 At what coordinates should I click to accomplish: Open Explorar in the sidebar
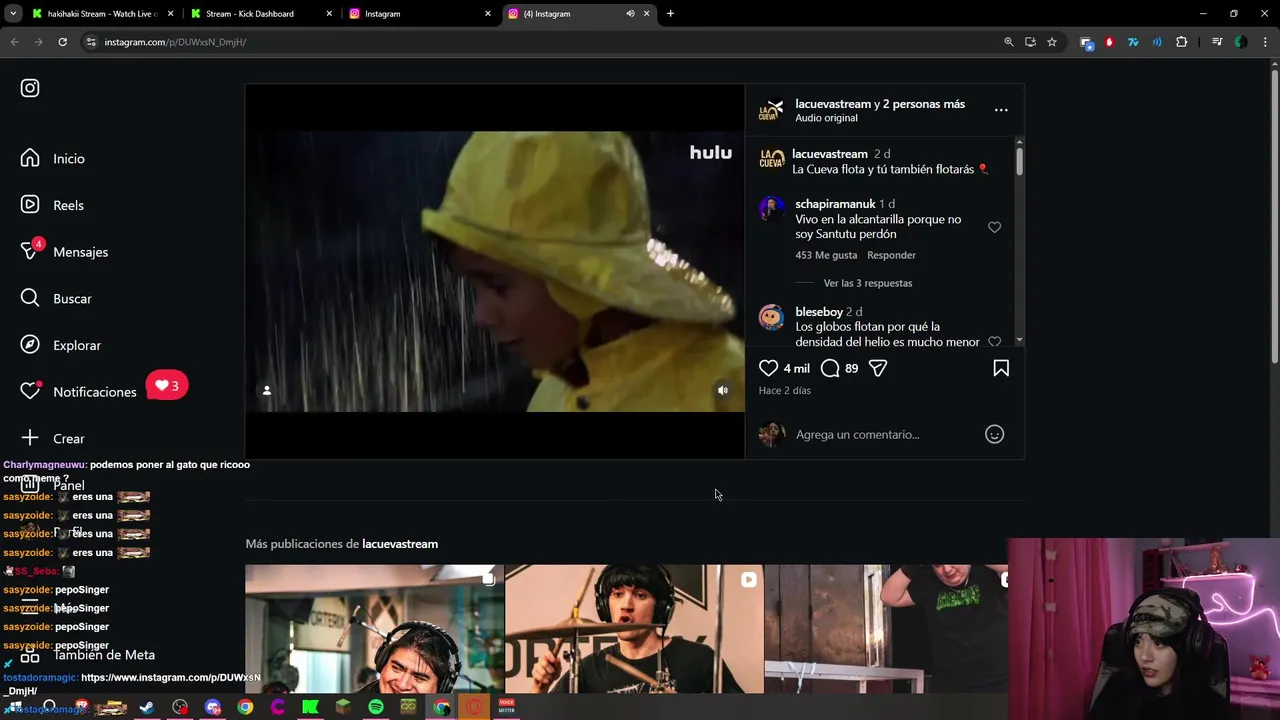coord(62,345)
